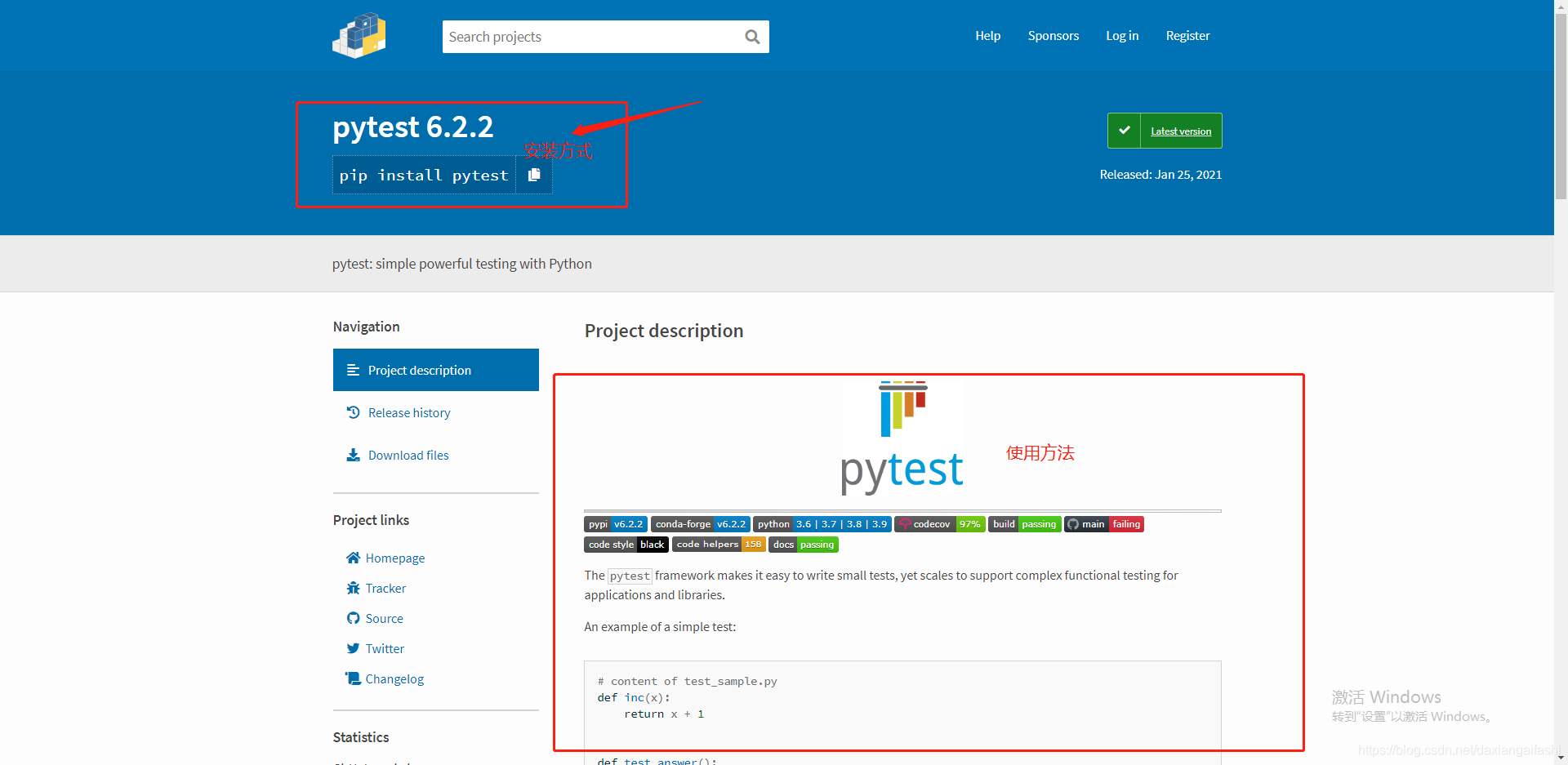Click the Changelog scroll icon
The height and width of the screenshot is (765, 1568).
[x=353, y=678]
